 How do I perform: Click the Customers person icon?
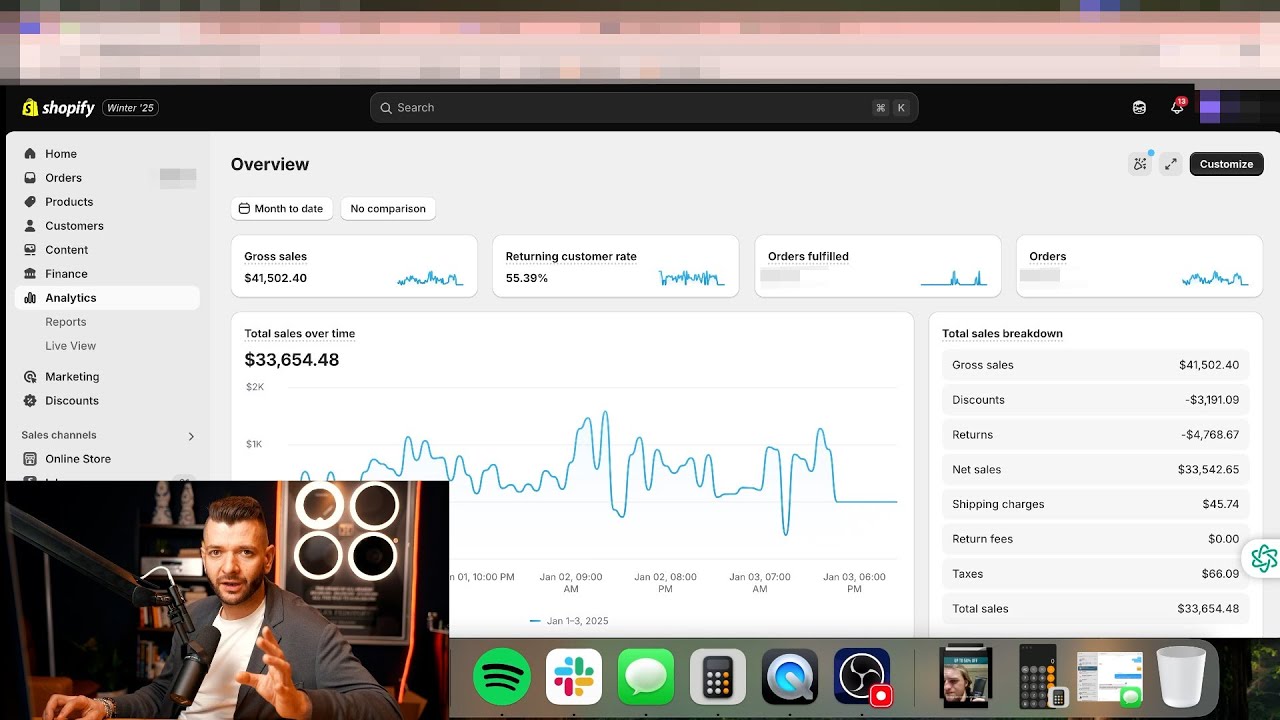tap(30, 226)
